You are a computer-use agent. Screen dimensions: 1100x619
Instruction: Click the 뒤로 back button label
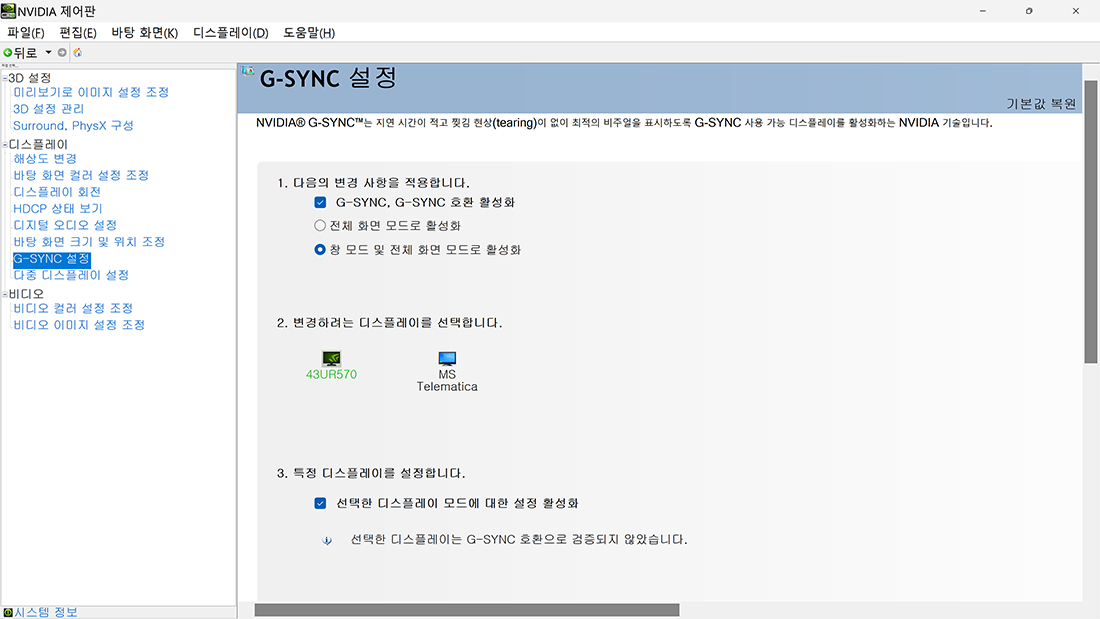tap(25, 53)
